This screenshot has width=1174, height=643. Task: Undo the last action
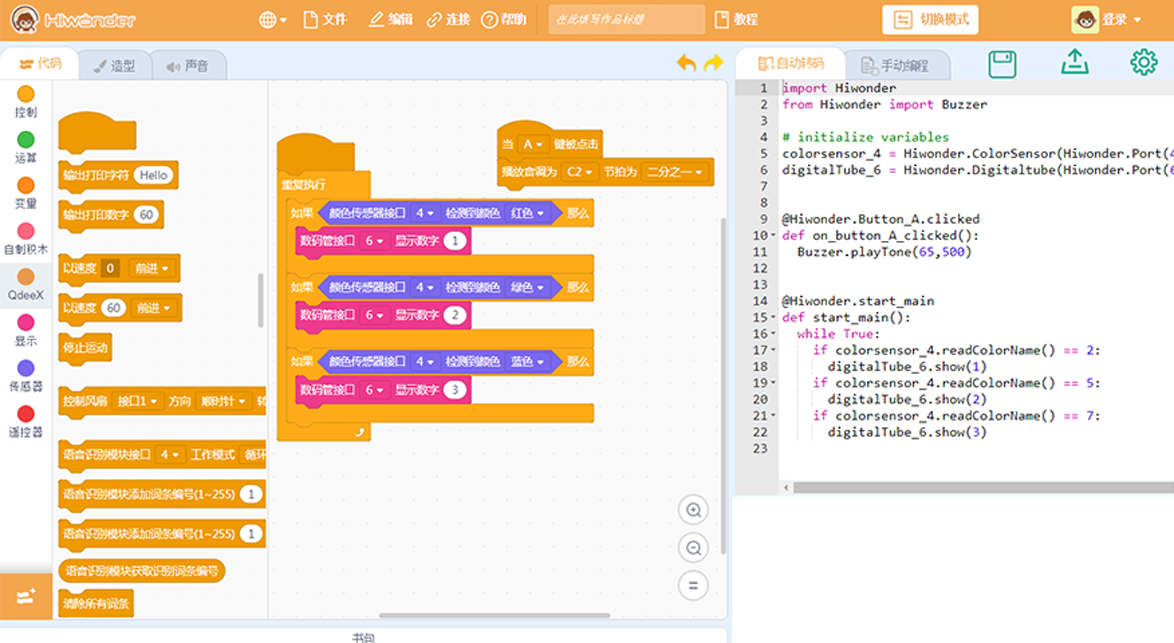click(686, 63)
